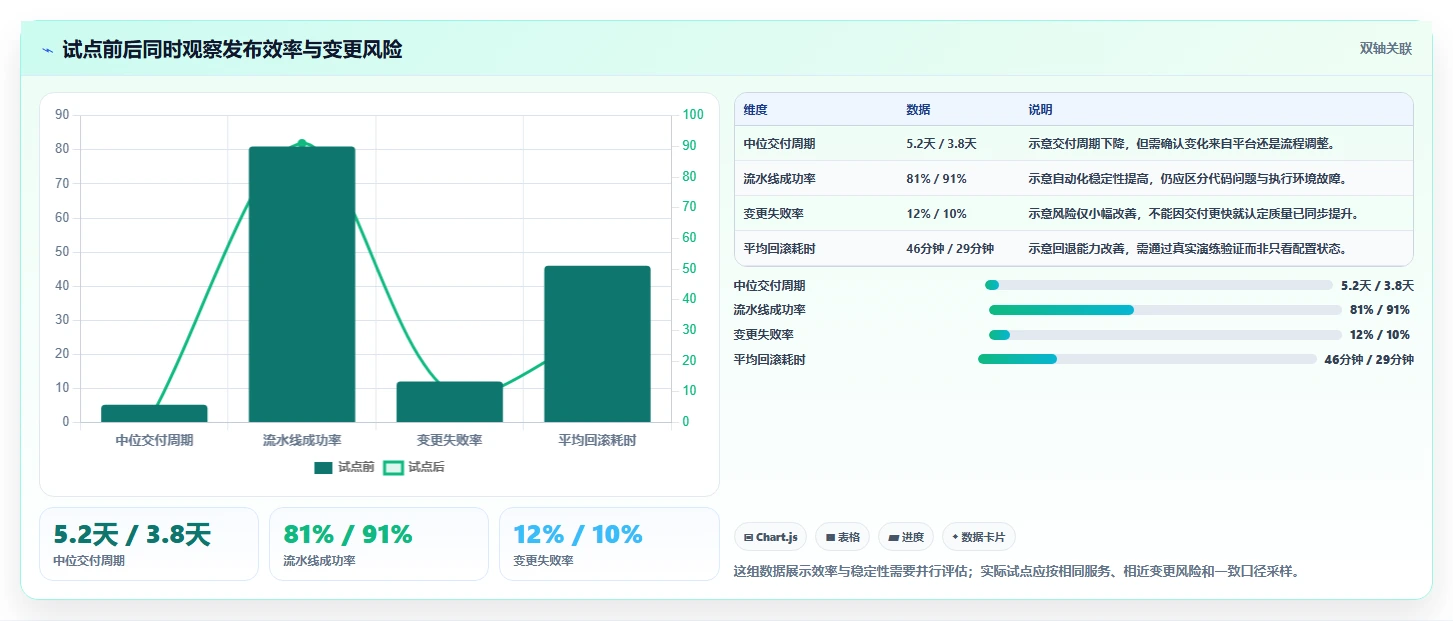1453x621 pixels.
Task: Click 流水线成功率 x-axis label
Action: click(302, 440)
